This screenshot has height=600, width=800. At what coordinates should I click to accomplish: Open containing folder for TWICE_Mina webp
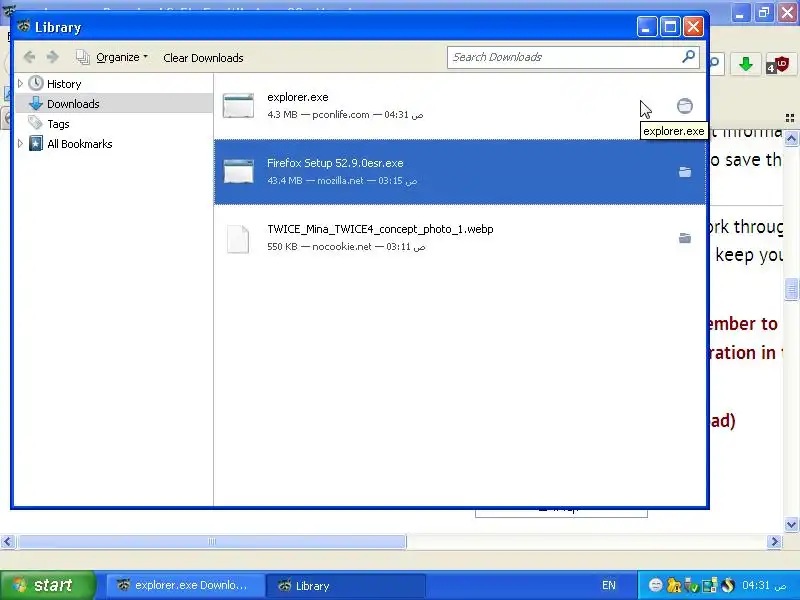coord(685,238)
